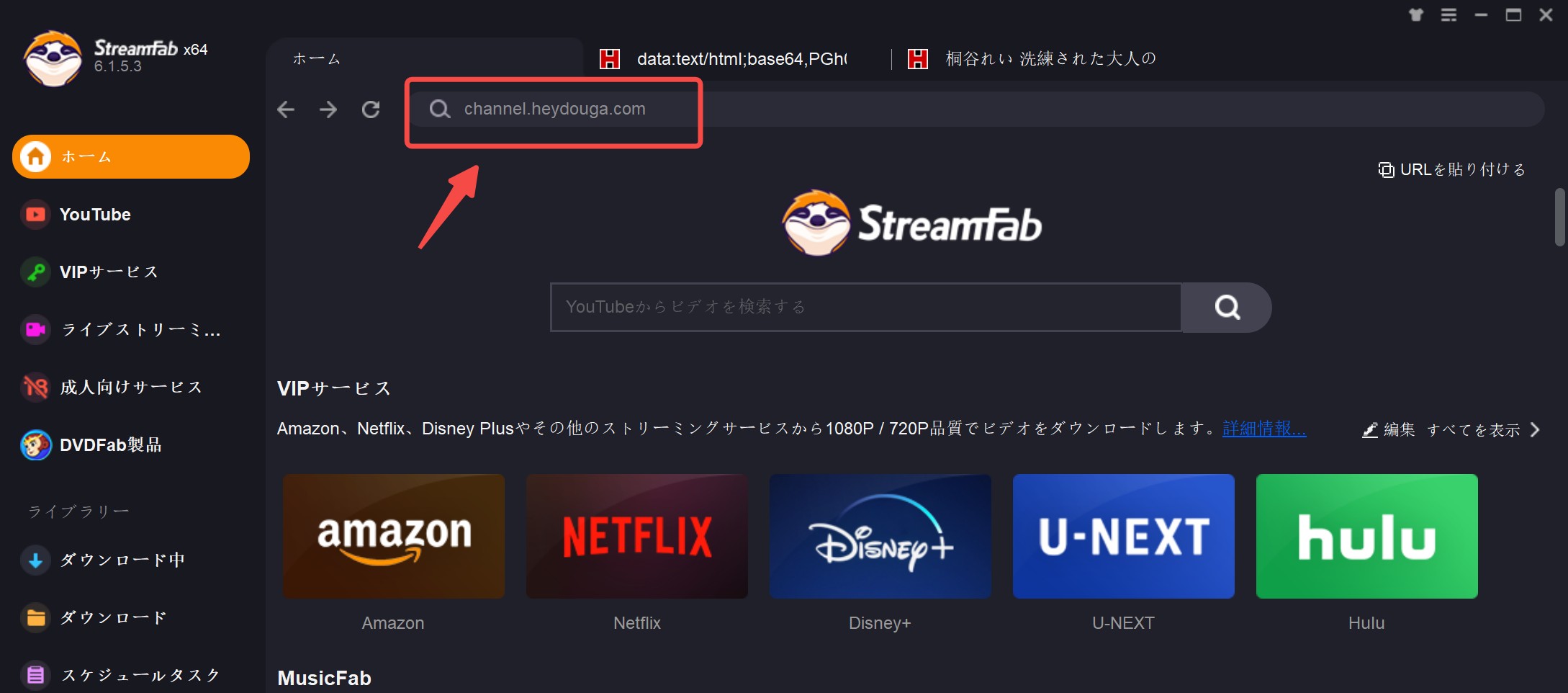The width and height of the screenshot is (1568, 693).
Task: Open the Disney+ service tile
Action: [880, 536]
